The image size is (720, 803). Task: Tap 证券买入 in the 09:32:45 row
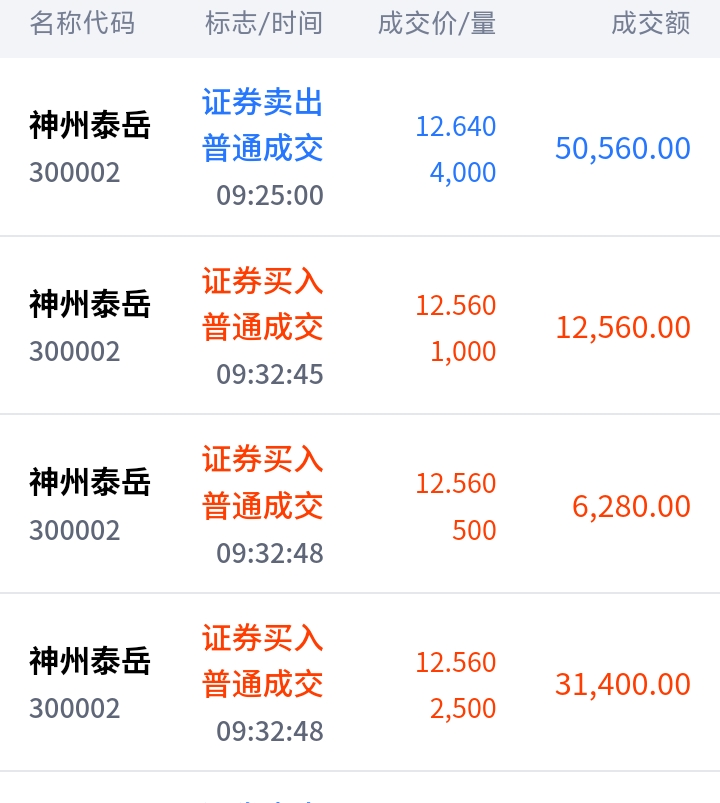(x=263, y=281)
